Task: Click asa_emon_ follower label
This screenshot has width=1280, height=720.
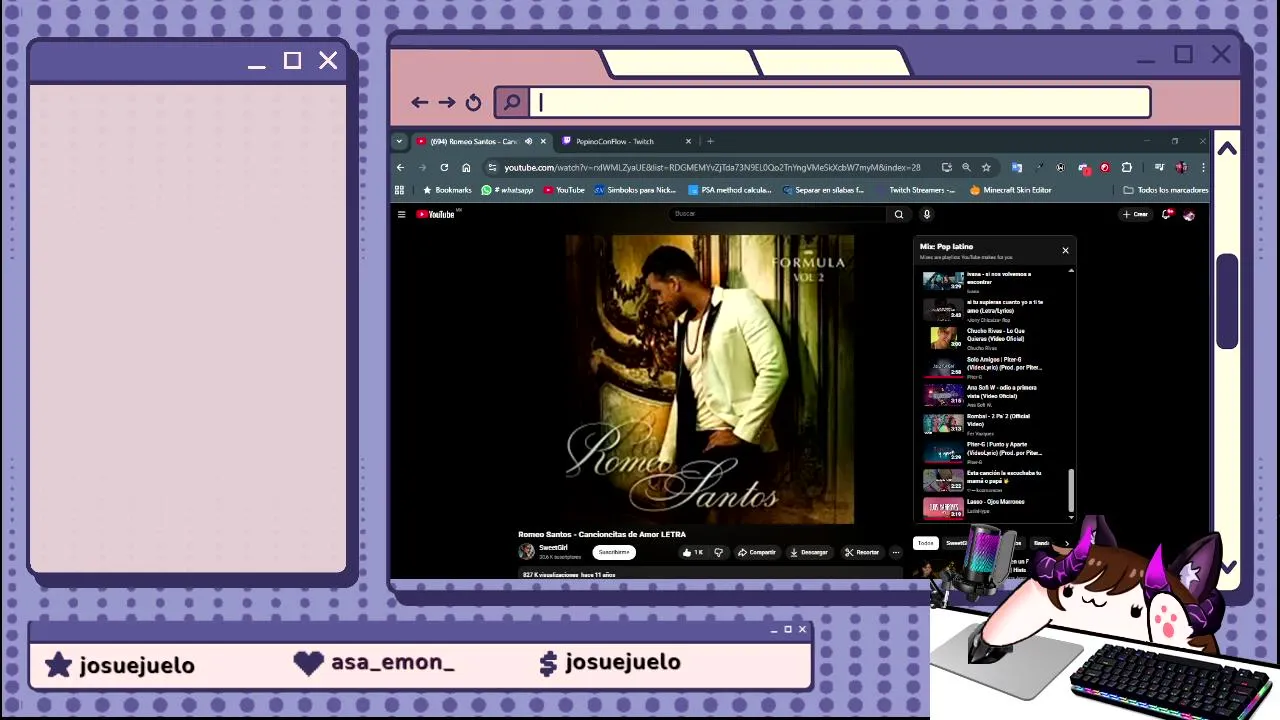Action: pos(393,662)
